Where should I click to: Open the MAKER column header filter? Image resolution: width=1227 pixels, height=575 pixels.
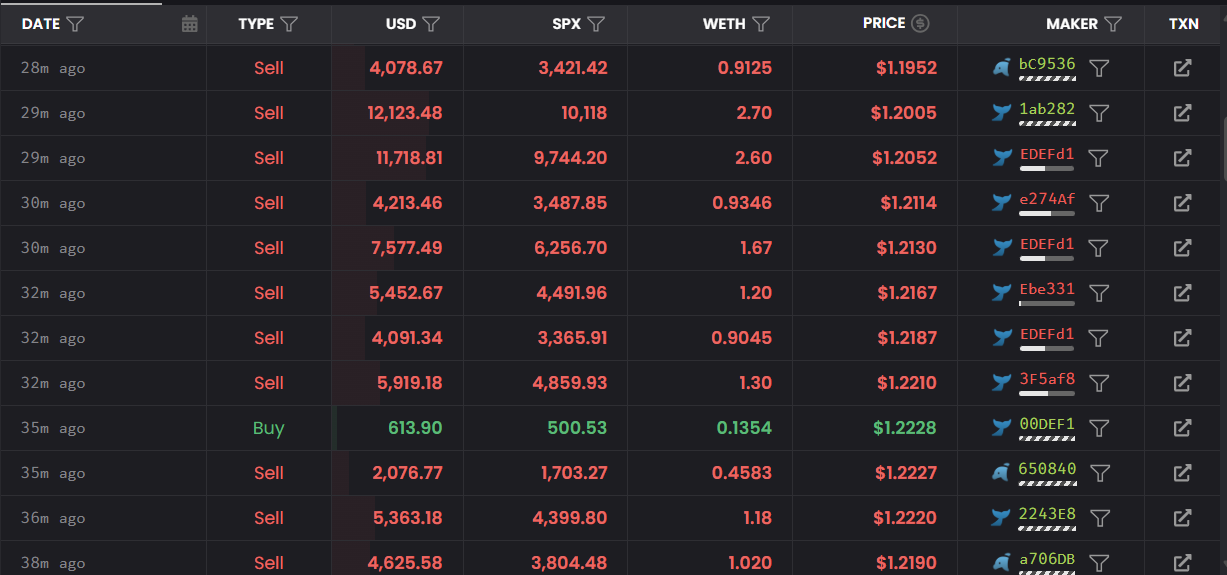click(x=1113, y=24)
